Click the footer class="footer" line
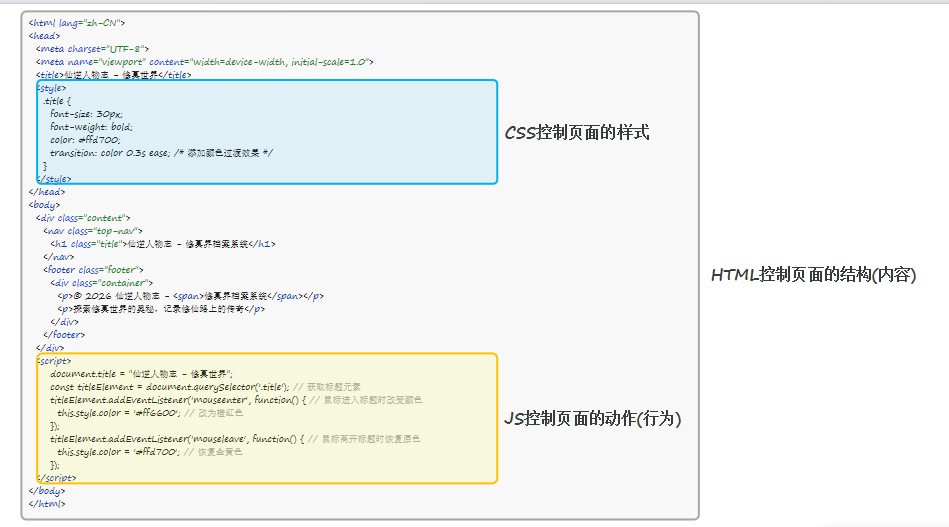Viewport: 949px width, 527px height. [x=93, y=270]
